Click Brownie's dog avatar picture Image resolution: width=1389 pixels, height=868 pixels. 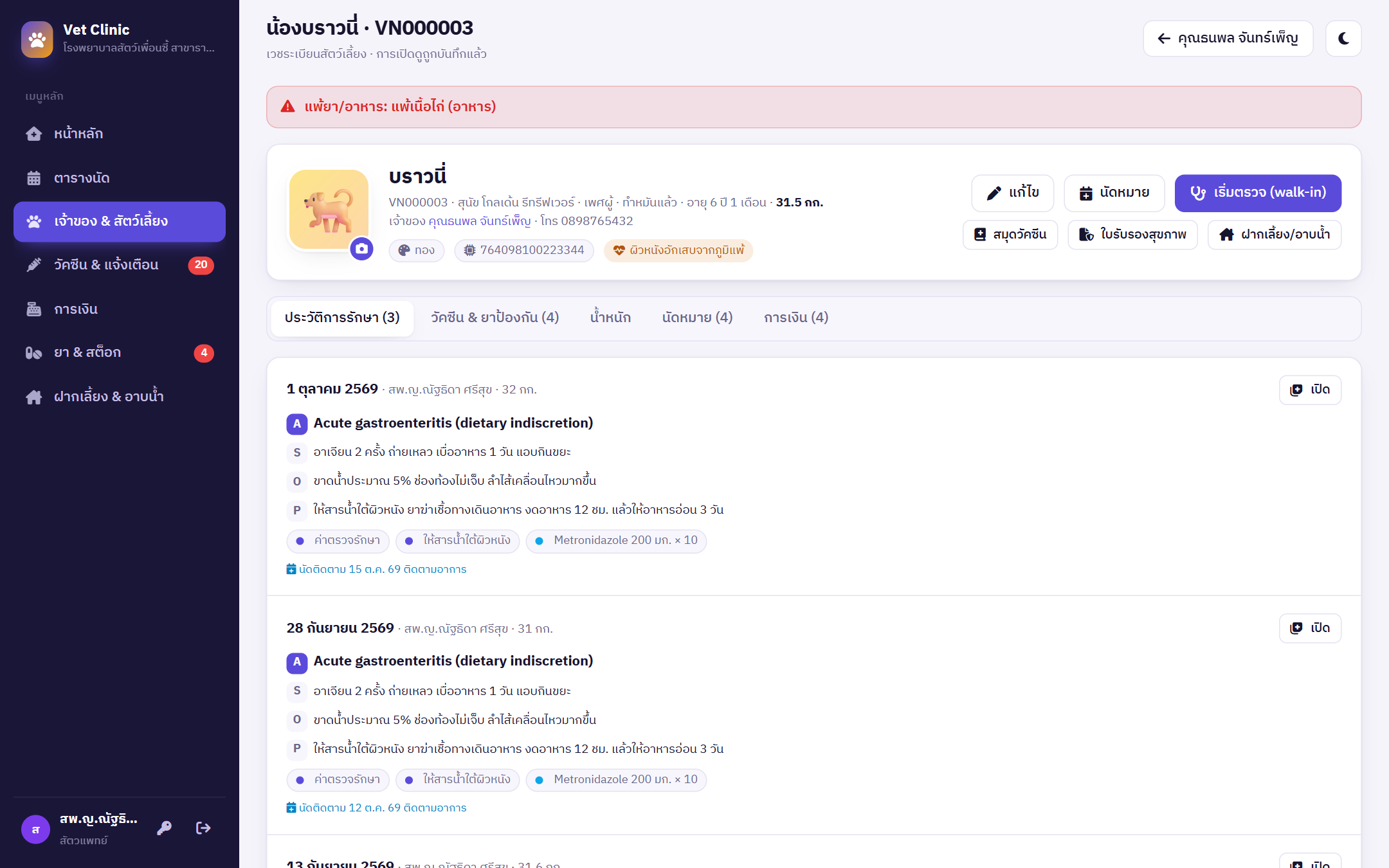pyautogui.click(x=329, y=210)
